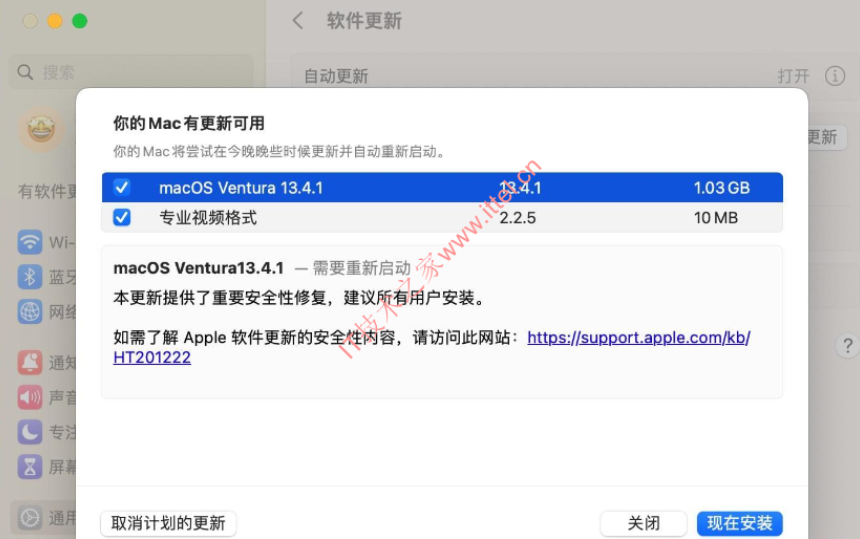The height and width of the screenshot is (539, 860).
Task: Select the macOS Ventura 13.4.1 update row
Action: (442, 188)
